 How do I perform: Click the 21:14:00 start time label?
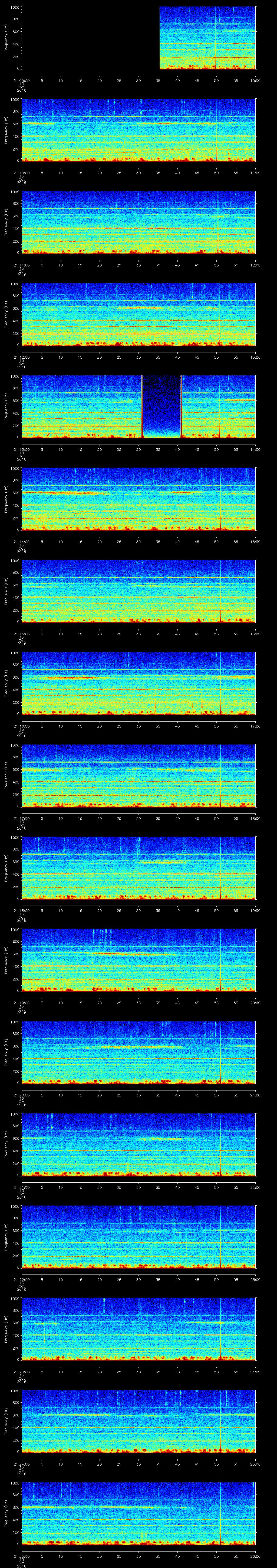click(x=21, y=542)
